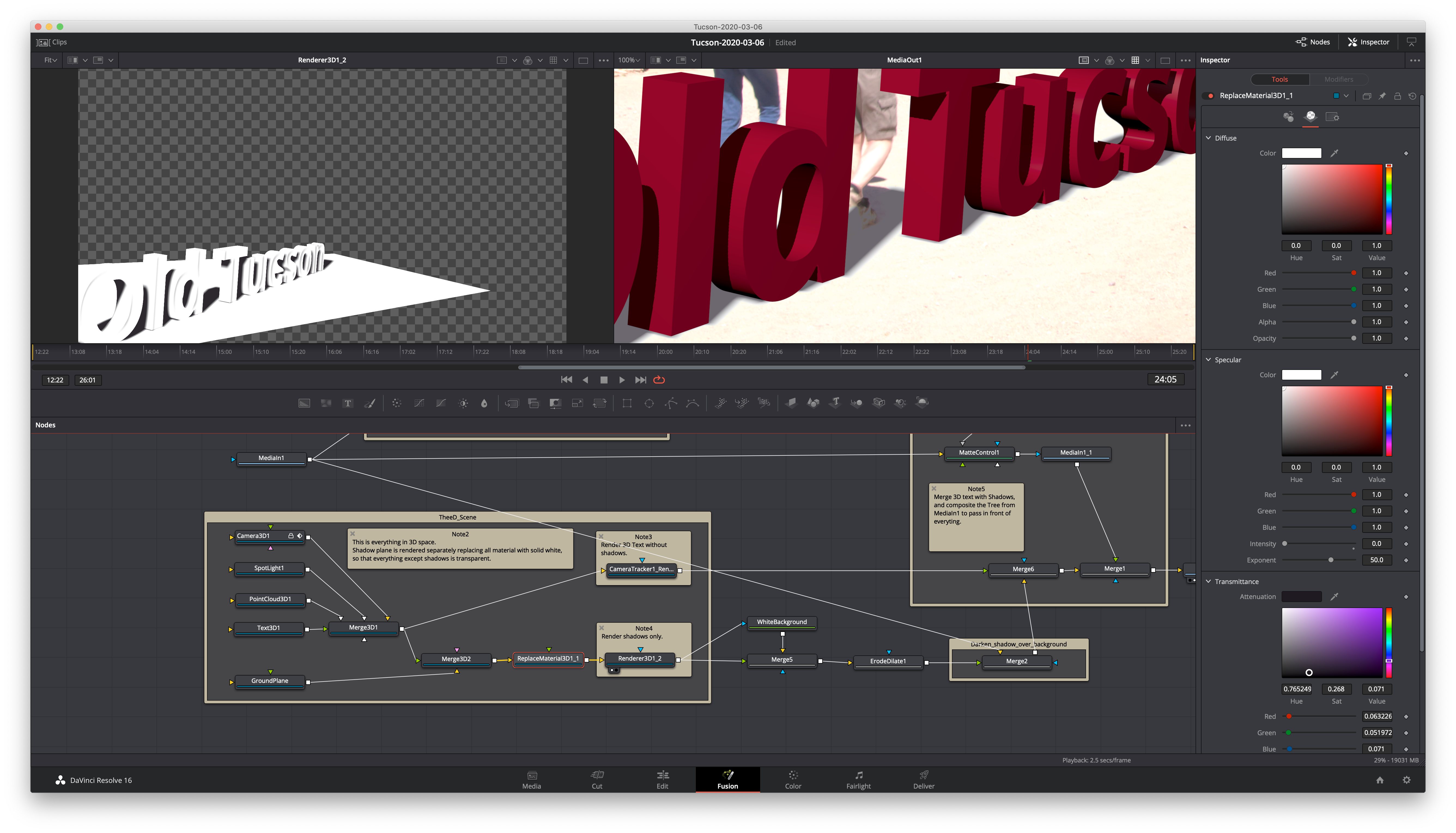This screenshot has height=833, width=1456.
Task: Switch to the Cut page
Action: [597, 780]
